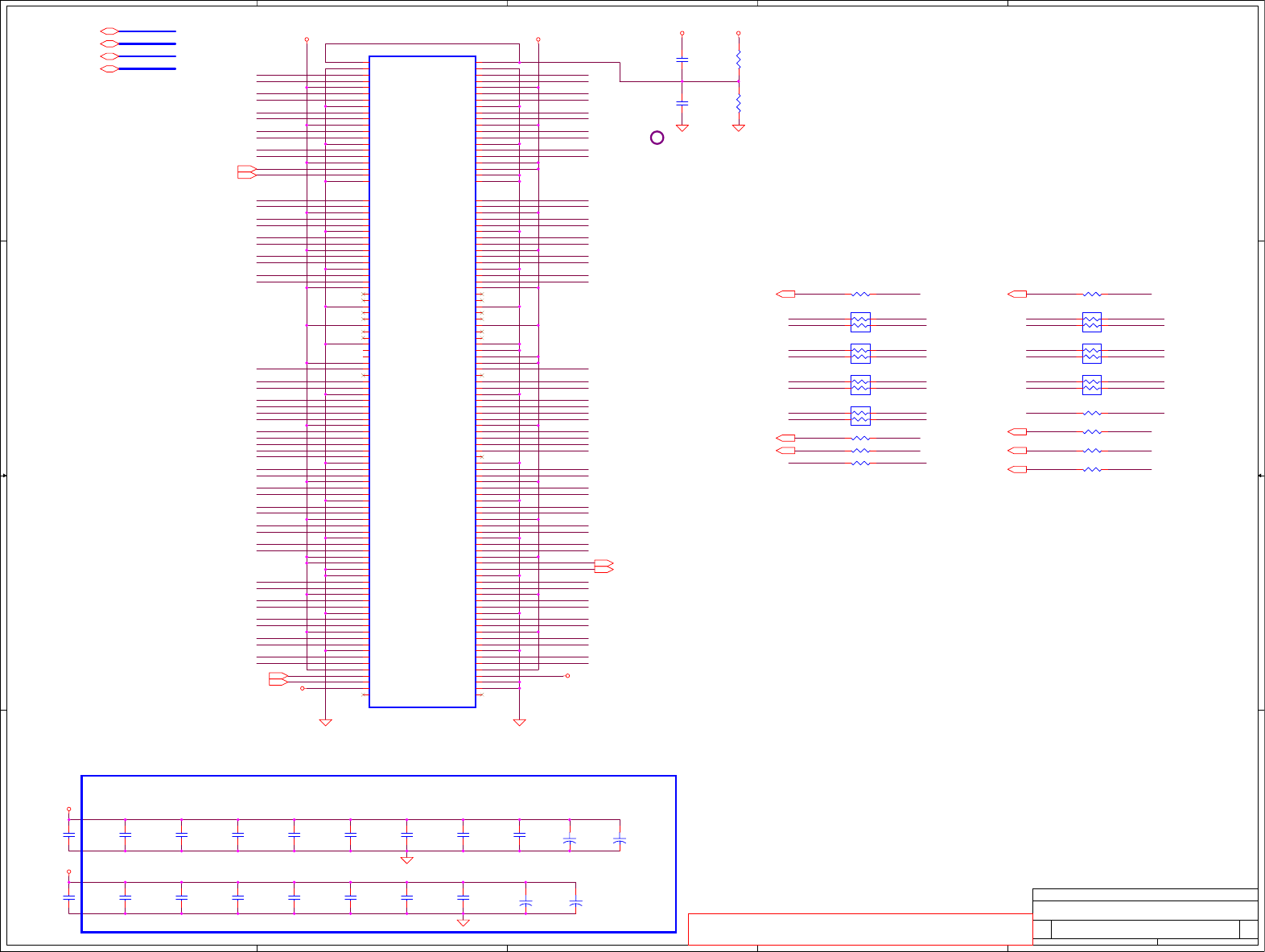Screen dimensions: 1265x952
Task: Select the top resistor network box in the right resistor column
Action: [1092, 322]
